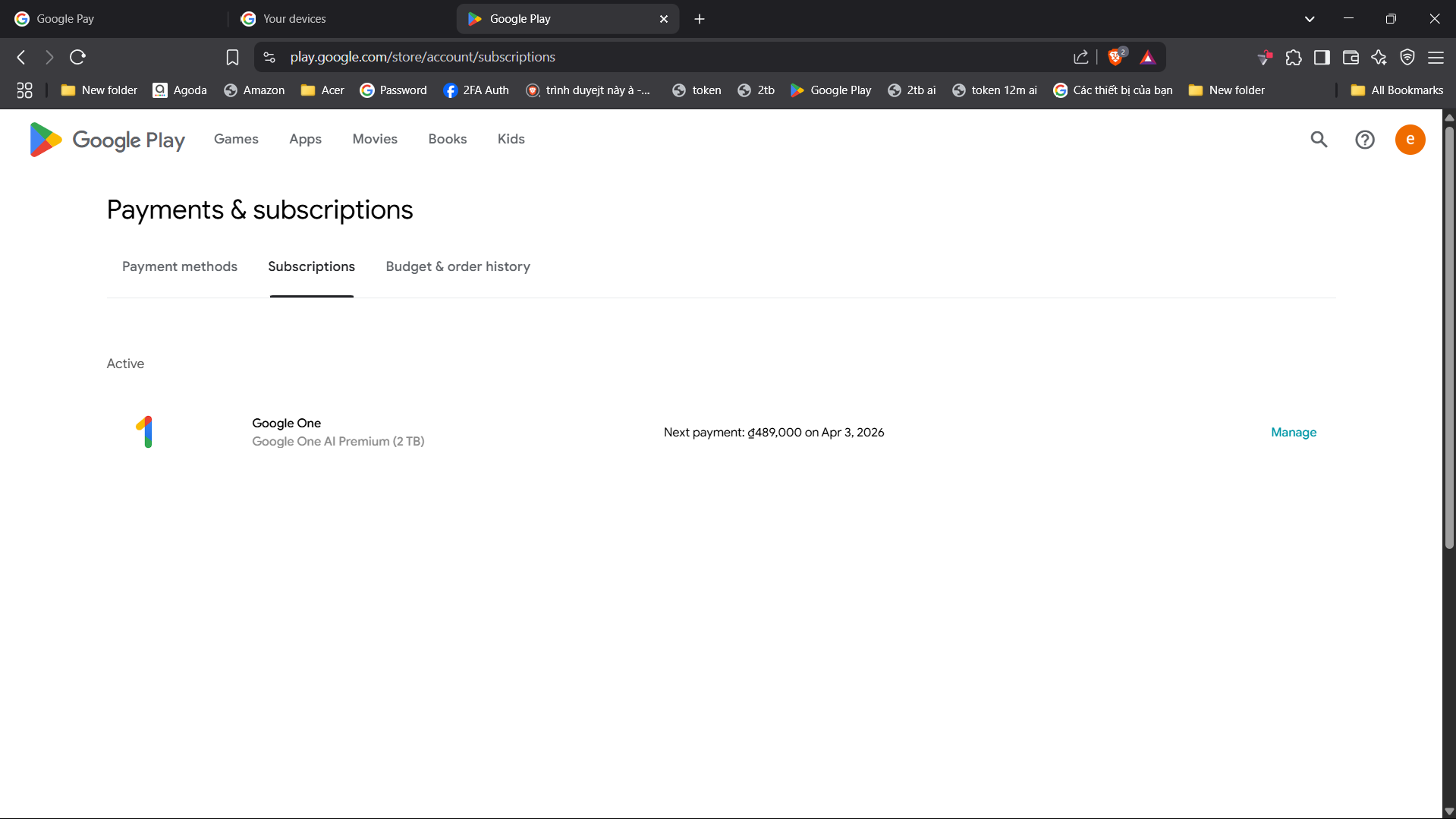The width and height of the screenshot is (1456, 819).
Task: Open the Password bookmark
Action: pos(393,90)
